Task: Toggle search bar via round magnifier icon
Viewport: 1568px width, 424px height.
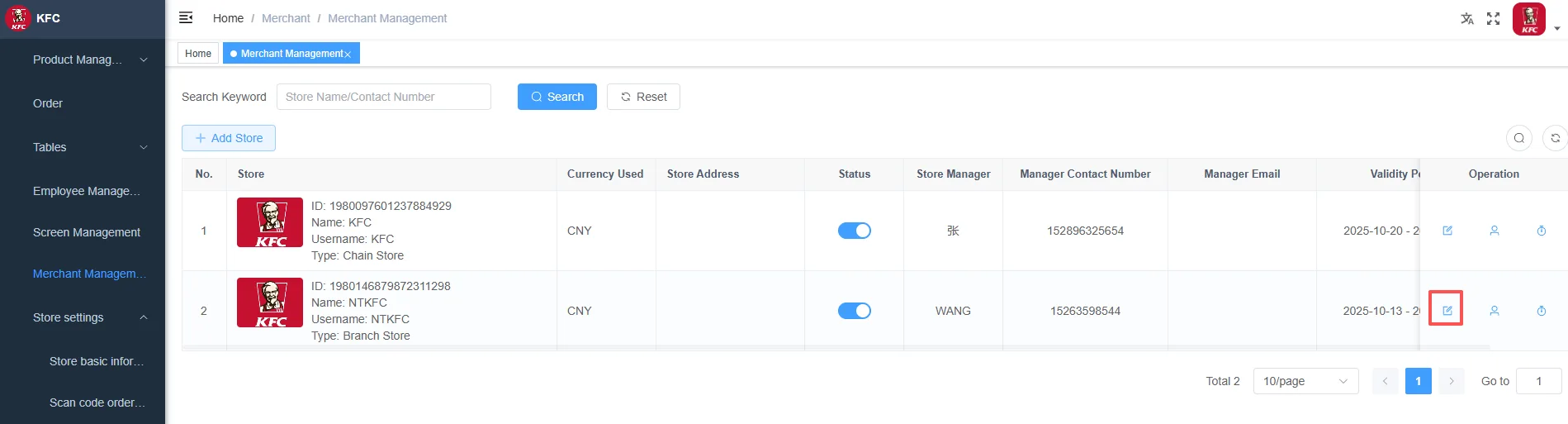Action: (1519, 138)
